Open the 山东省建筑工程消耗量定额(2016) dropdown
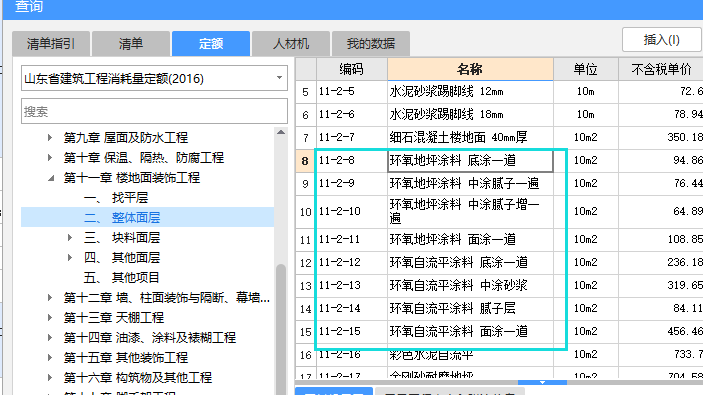Image resolution: width=703 pixels, height=395 pixels. 154,78
